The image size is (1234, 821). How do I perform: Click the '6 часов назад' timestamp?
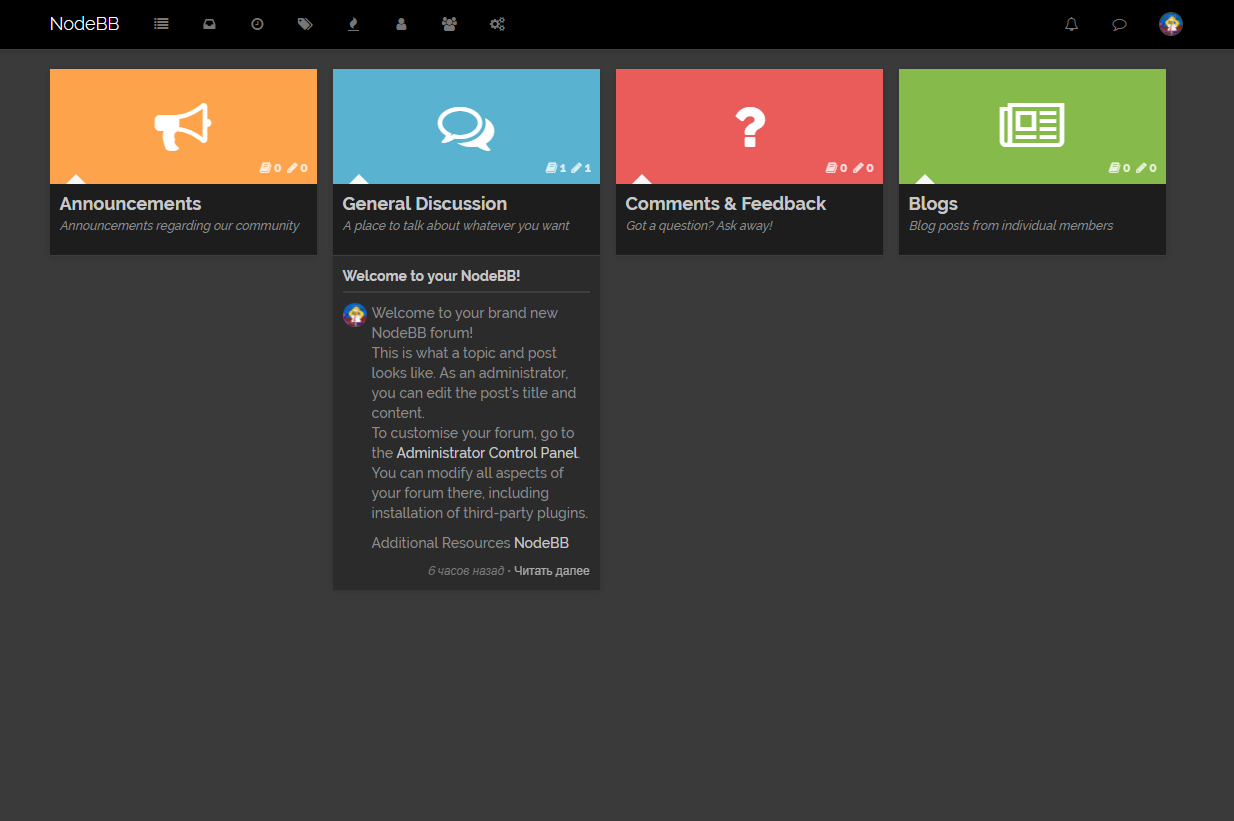click(466, 571)
